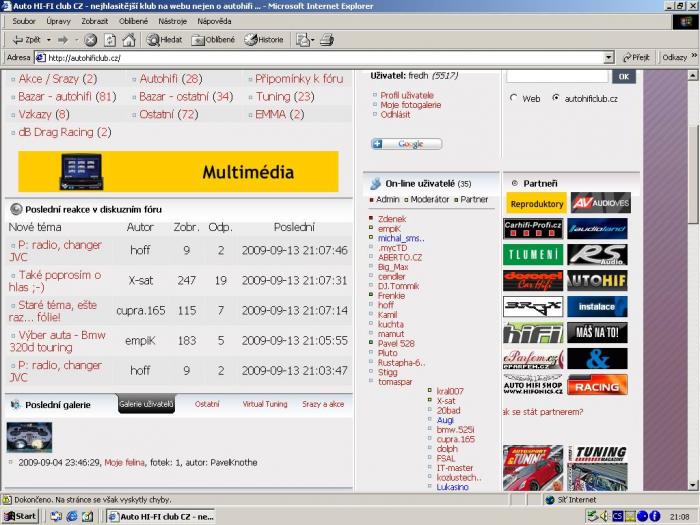Viewport: 700px width, 525px height.
Task: Select the Web search radio button
Action: point(514,99)
